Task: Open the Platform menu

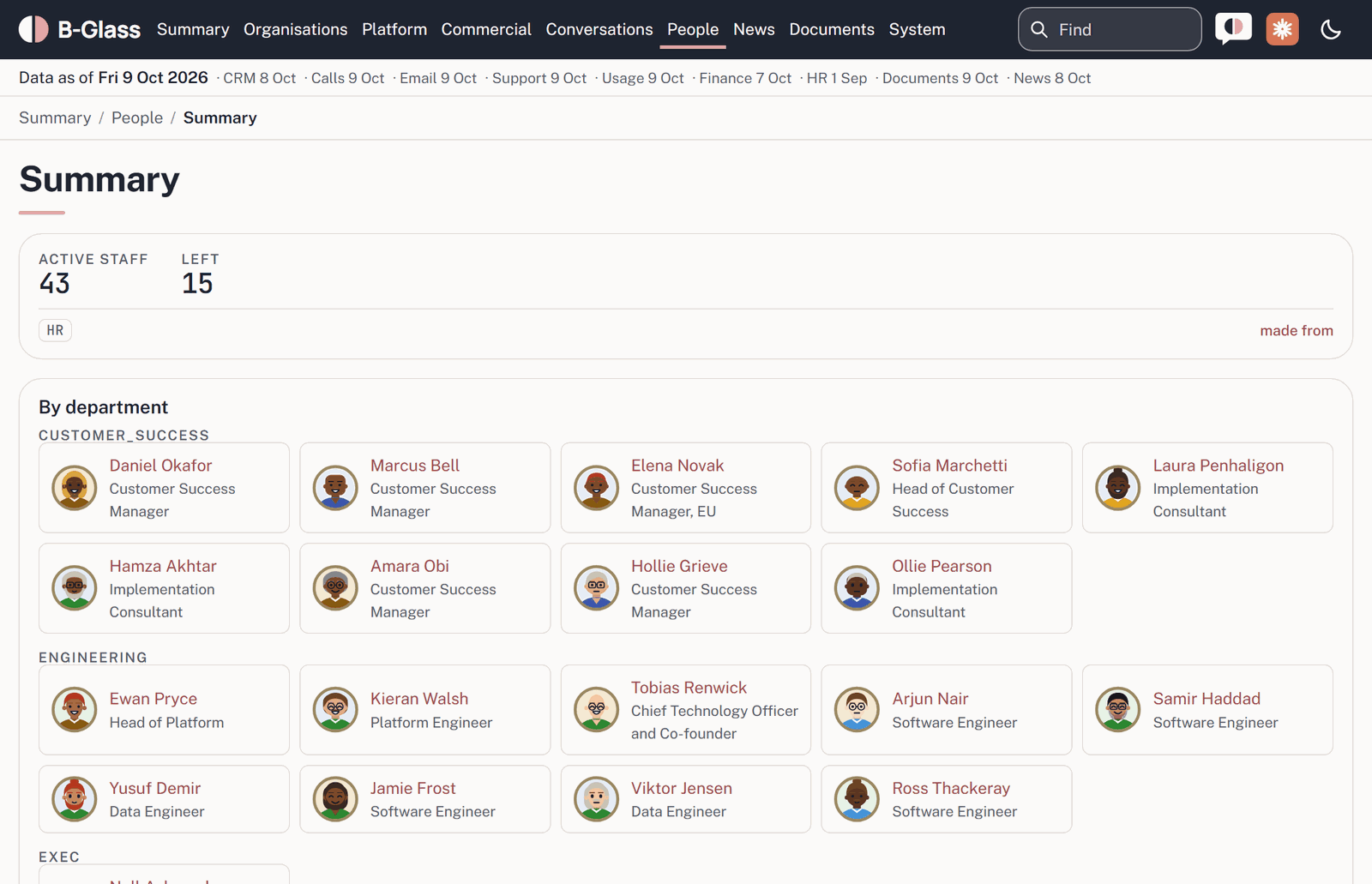Action: coord(394,29)
